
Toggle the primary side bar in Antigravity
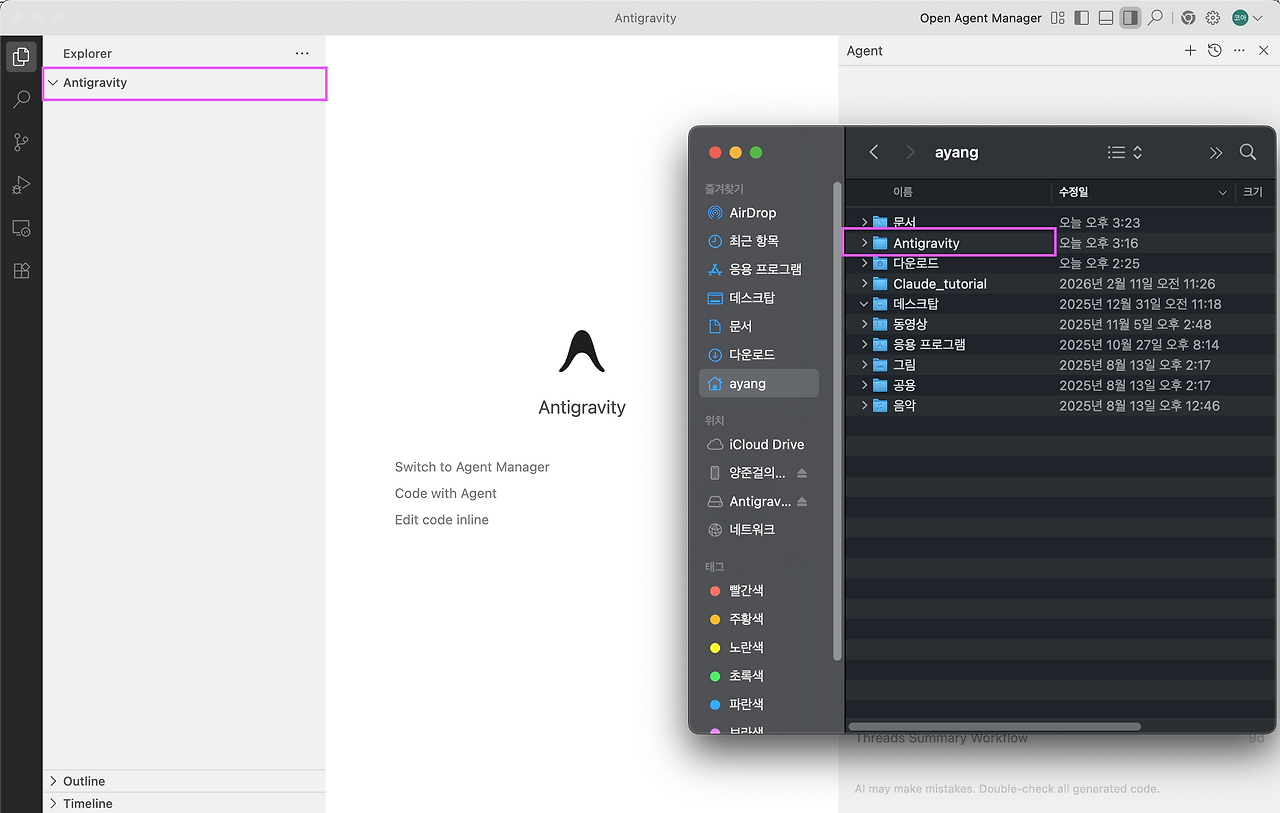click(1082, 18)
